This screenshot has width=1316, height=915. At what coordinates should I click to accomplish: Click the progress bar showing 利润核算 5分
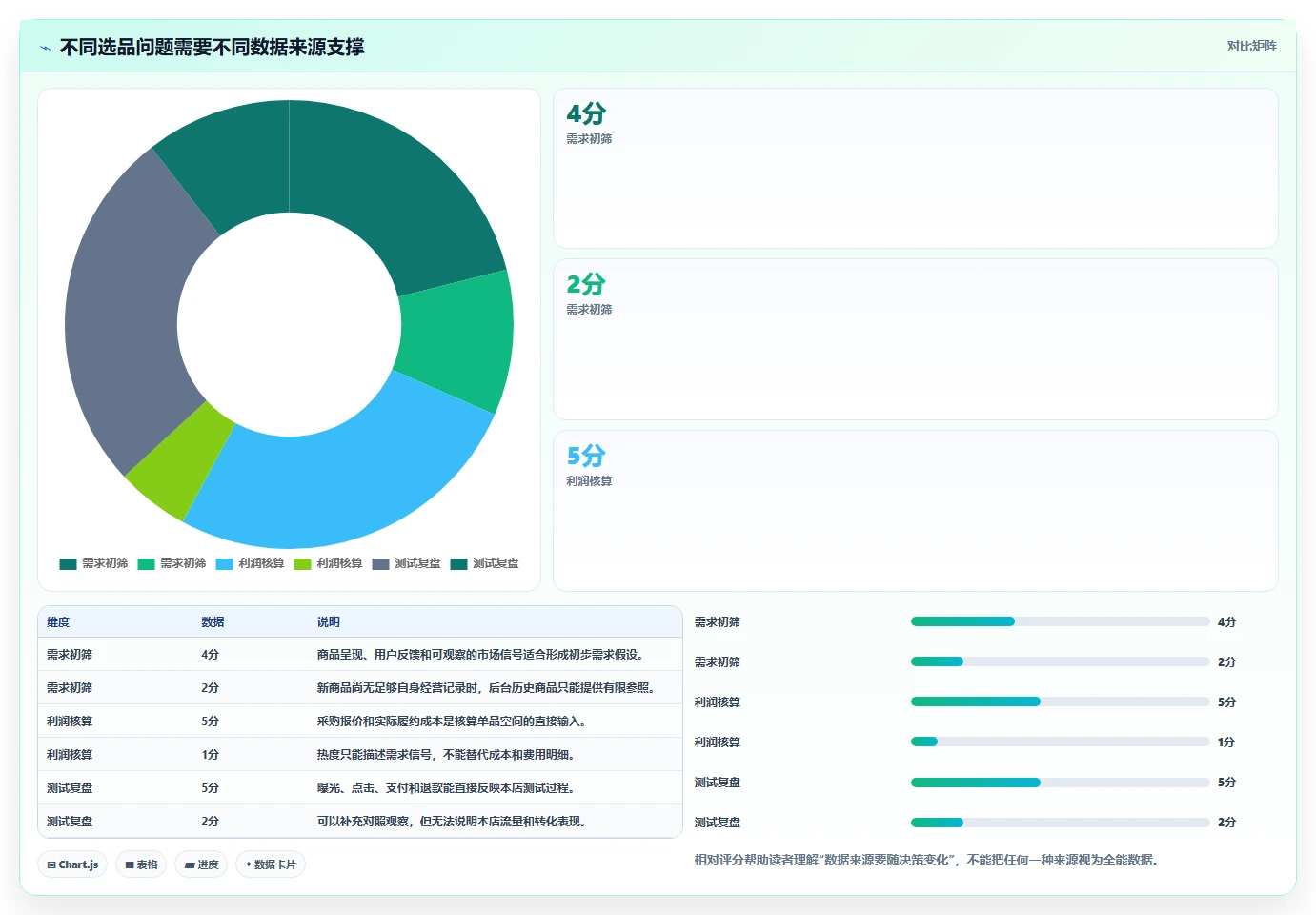click(1060, 701)
